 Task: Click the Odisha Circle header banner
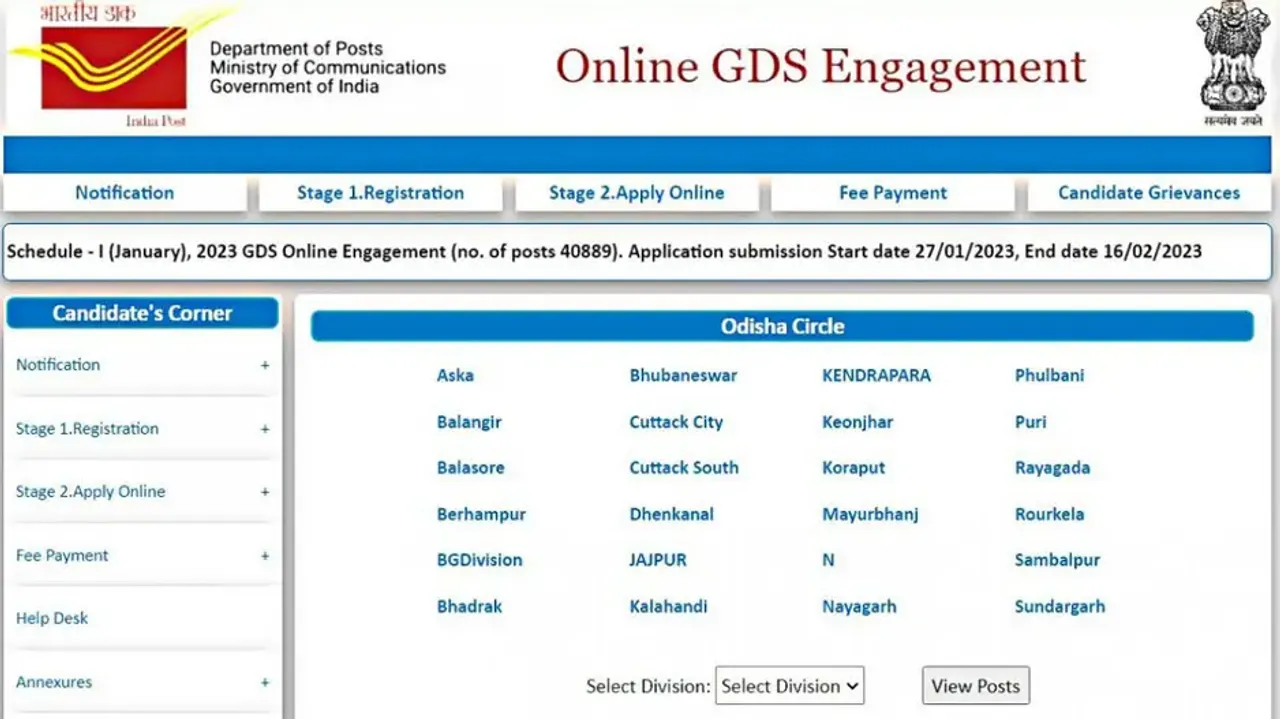pyautogui.click(x=782, y=326)
